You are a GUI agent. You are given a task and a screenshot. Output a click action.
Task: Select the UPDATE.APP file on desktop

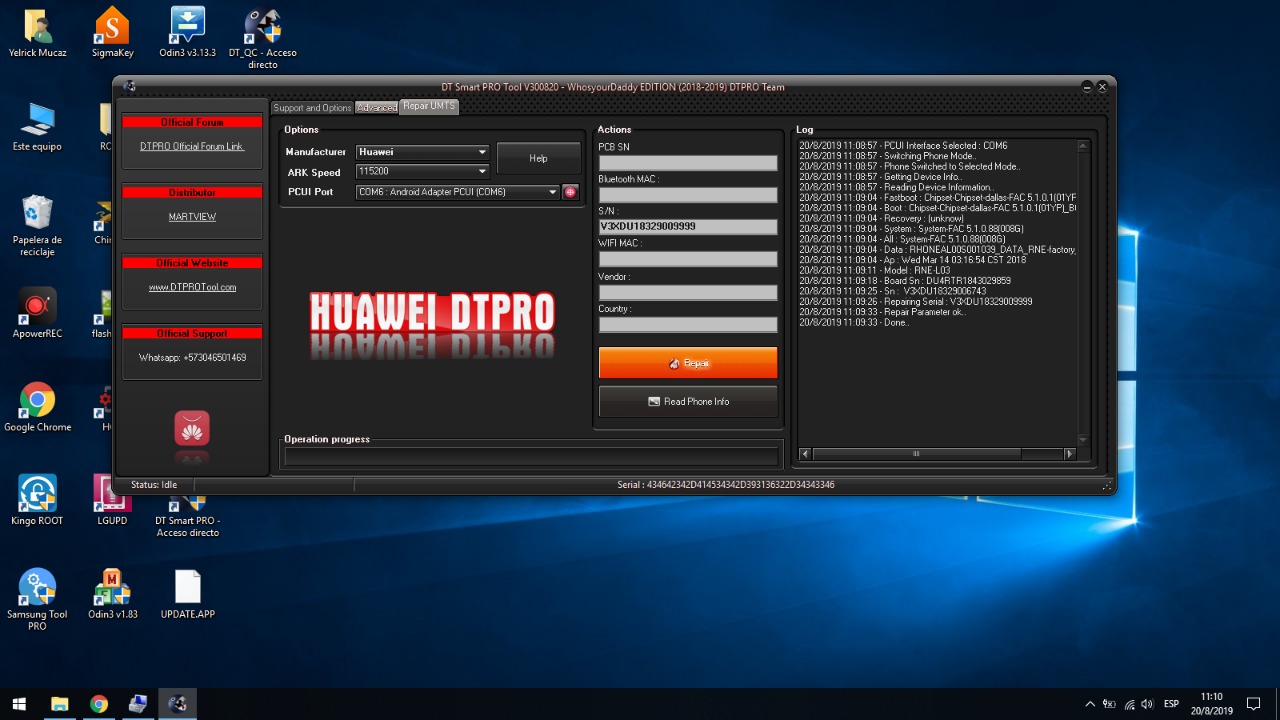pyautogui.click(x=187, y=595)
